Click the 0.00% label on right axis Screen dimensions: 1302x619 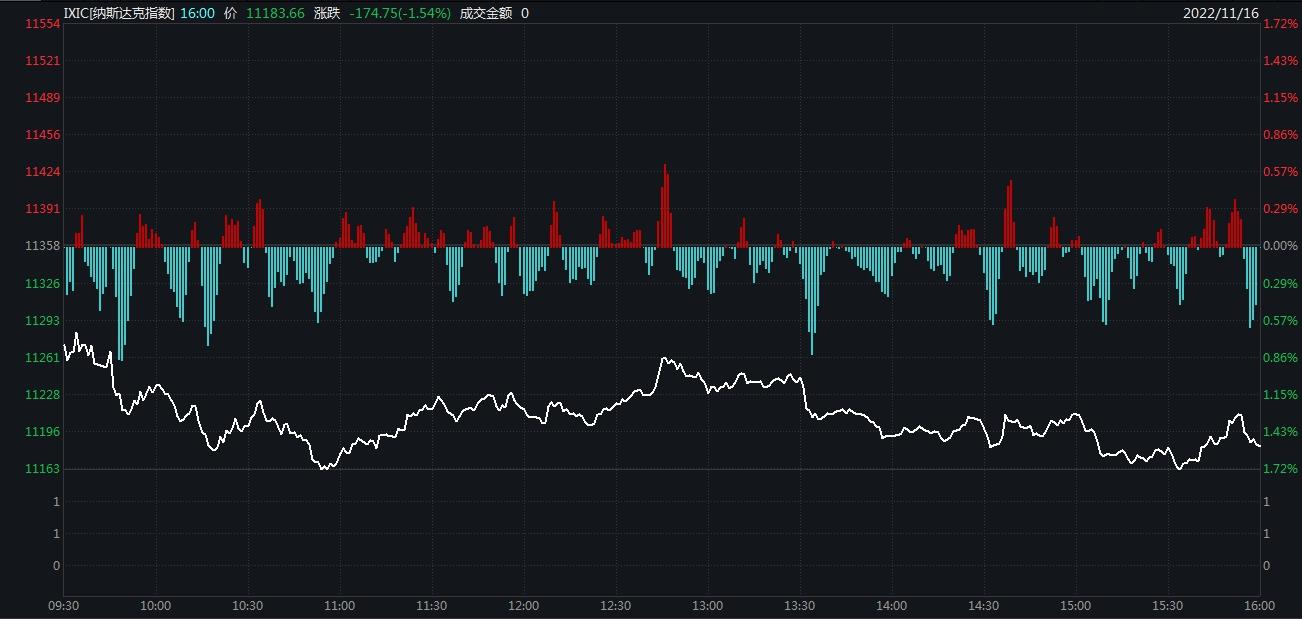[1280, 246]
